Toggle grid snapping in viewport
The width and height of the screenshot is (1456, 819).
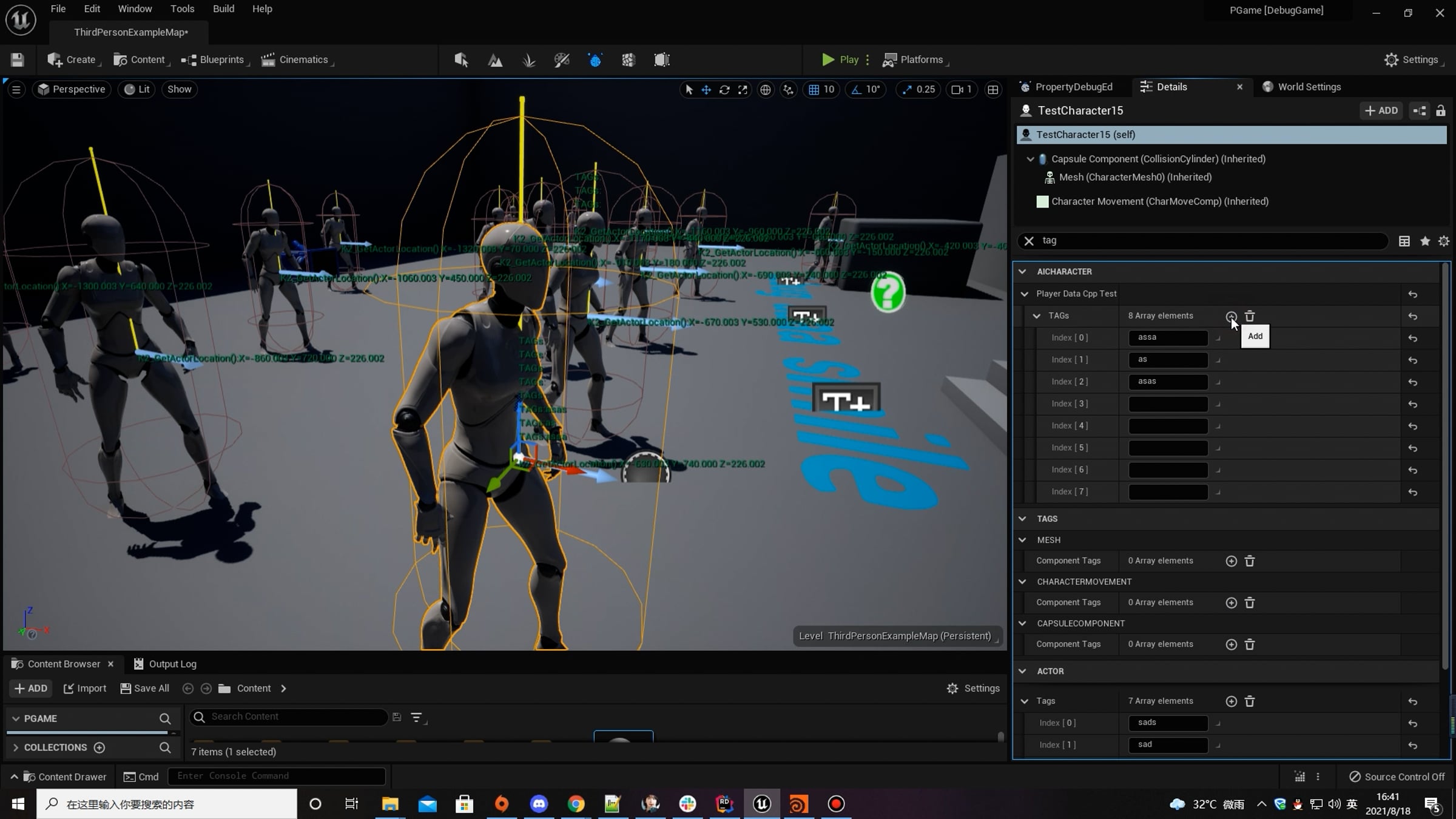click(x=814, y=90)
